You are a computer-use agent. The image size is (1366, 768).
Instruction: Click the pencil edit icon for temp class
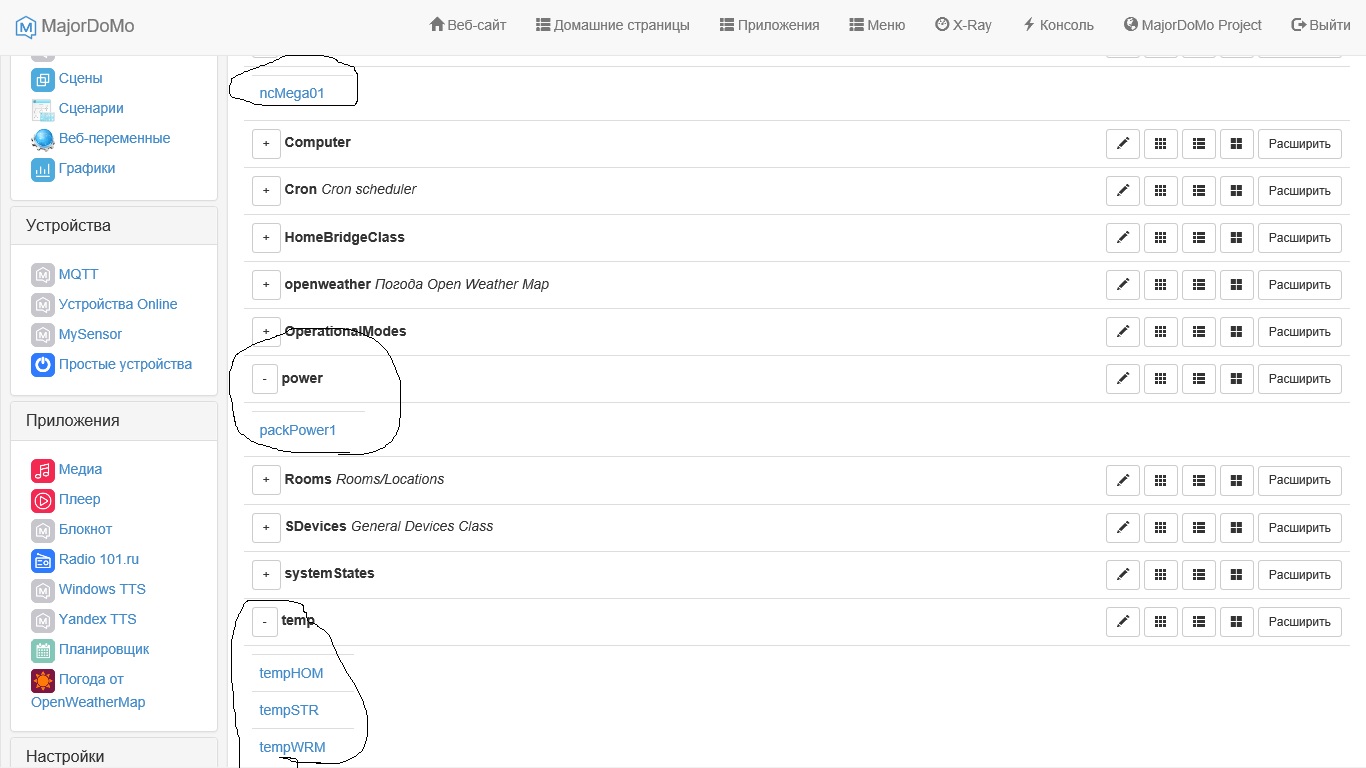[1122, 622]
